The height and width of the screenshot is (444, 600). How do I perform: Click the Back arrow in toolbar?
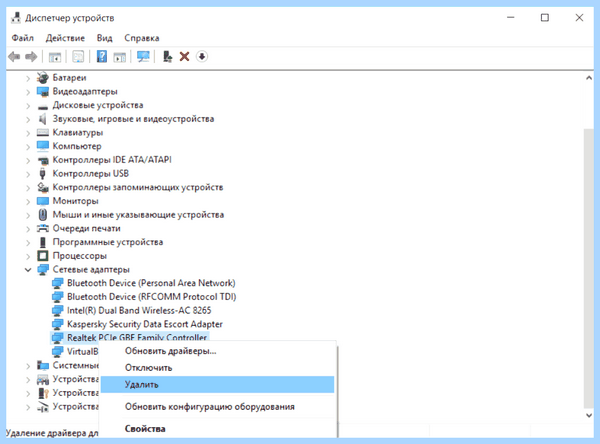pyautogui.click(x=14, y=57)
